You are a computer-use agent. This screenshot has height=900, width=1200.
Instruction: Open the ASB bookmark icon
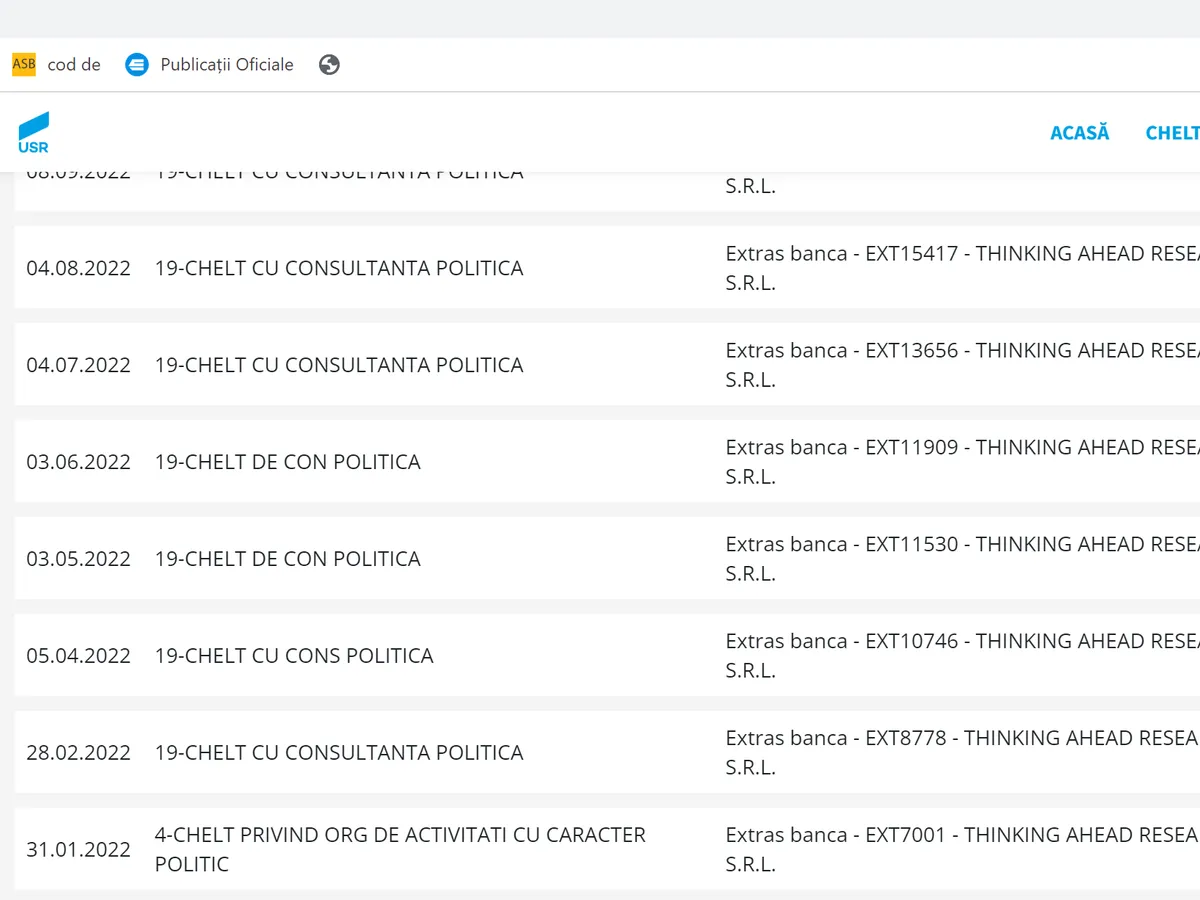[x=23, y=64]
